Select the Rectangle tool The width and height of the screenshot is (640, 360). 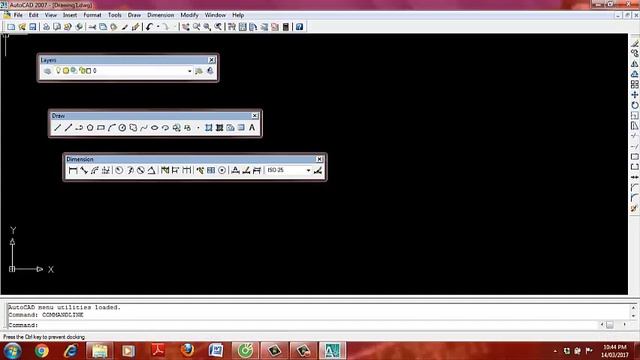click(x=101, y=128)
